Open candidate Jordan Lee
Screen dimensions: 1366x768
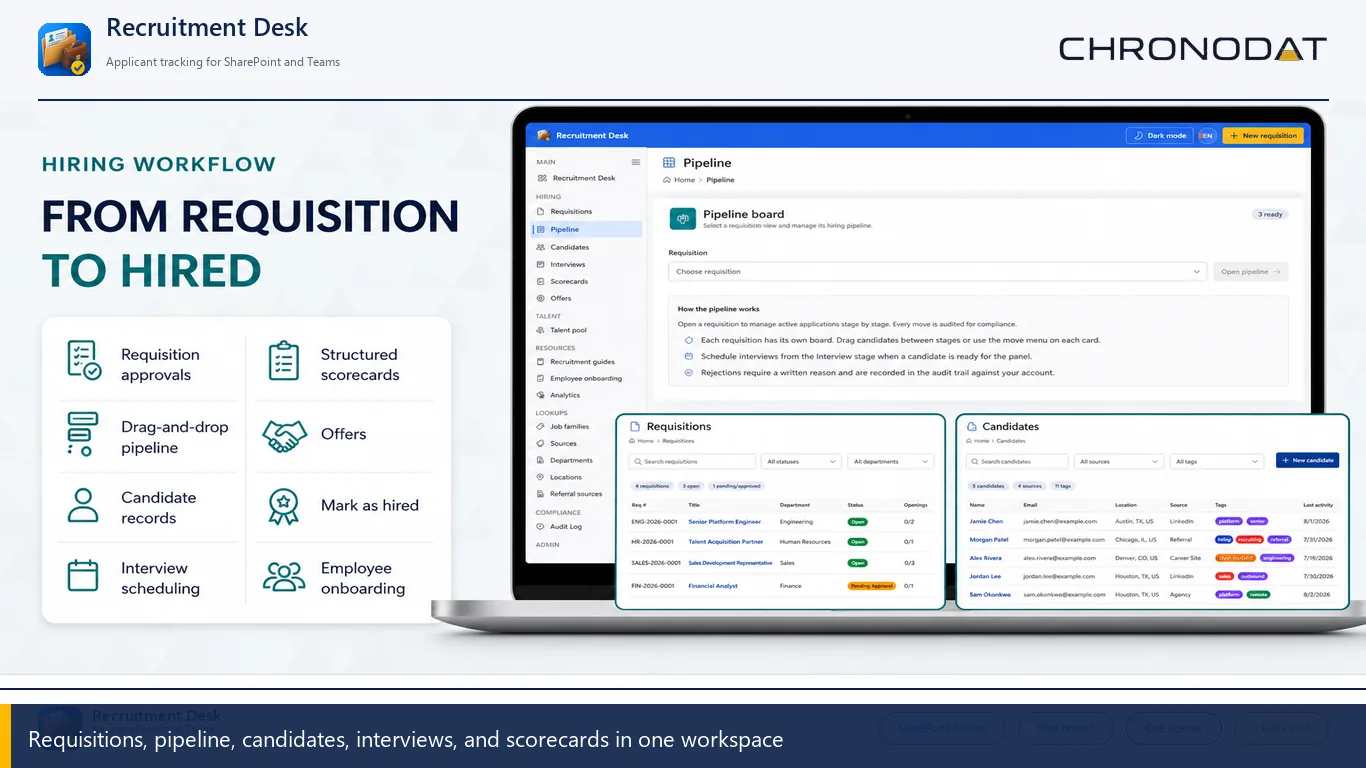pyautogui.click(x=985, y=576)
